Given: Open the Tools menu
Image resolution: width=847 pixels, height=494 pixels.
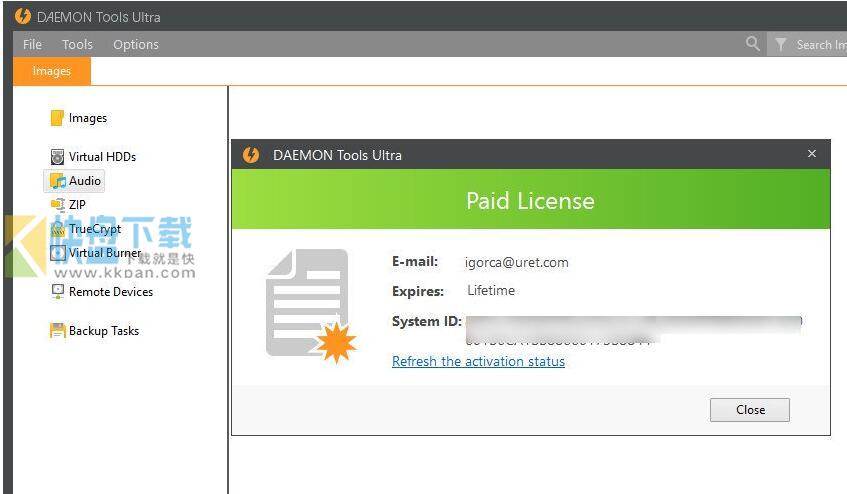Looking at the screenshot, I should point(77,44).
